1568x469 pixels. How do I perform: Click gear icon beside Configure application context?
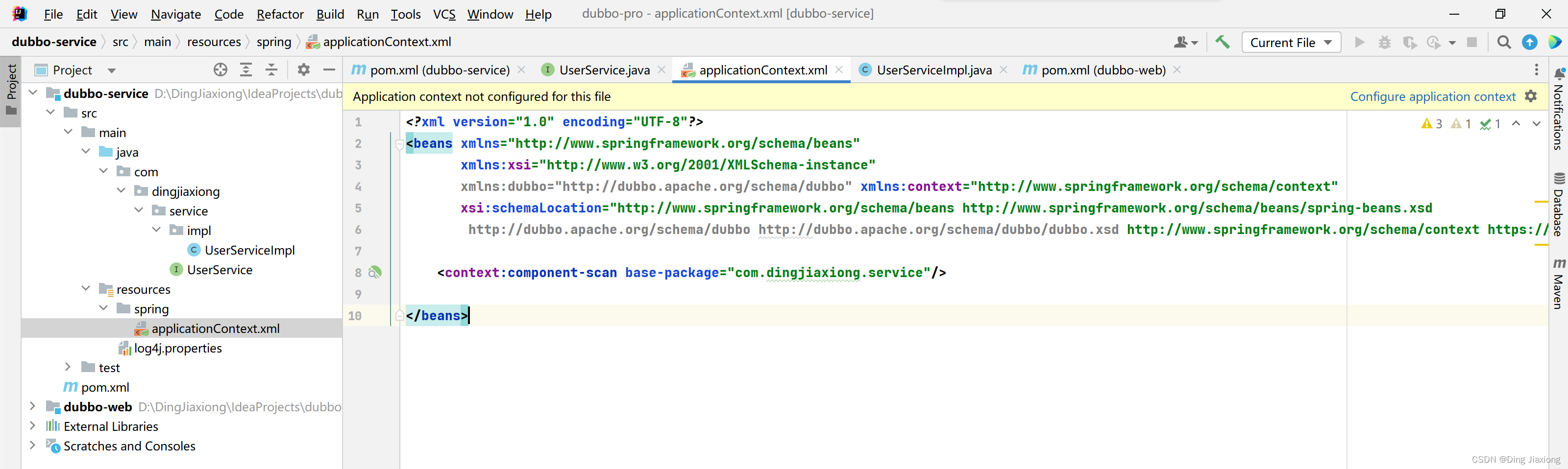pyautogui.click(x=1530, y=96)
